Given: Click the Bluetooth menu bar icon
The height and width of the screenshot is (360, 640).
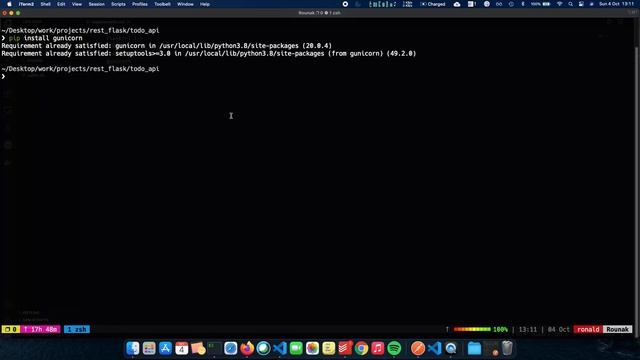Looking at the screenshot, I should click(x=522, y=4).
